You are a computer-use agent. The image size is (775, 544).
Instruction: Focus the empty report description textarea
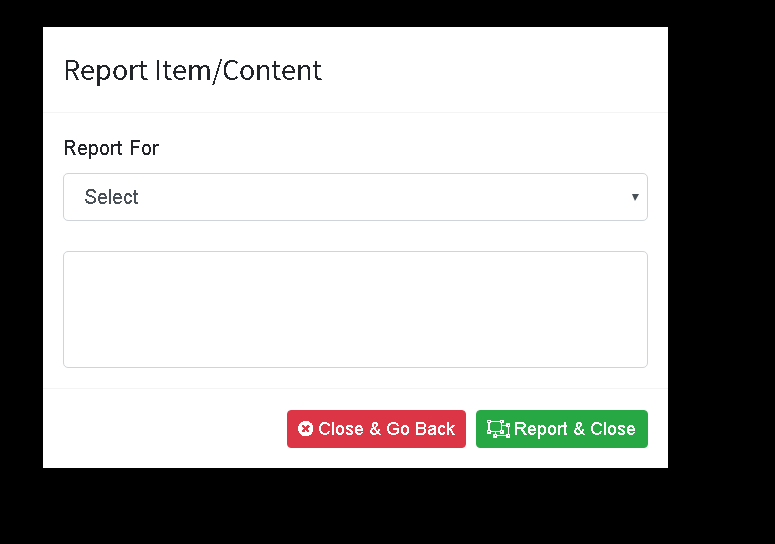point(355,309)
